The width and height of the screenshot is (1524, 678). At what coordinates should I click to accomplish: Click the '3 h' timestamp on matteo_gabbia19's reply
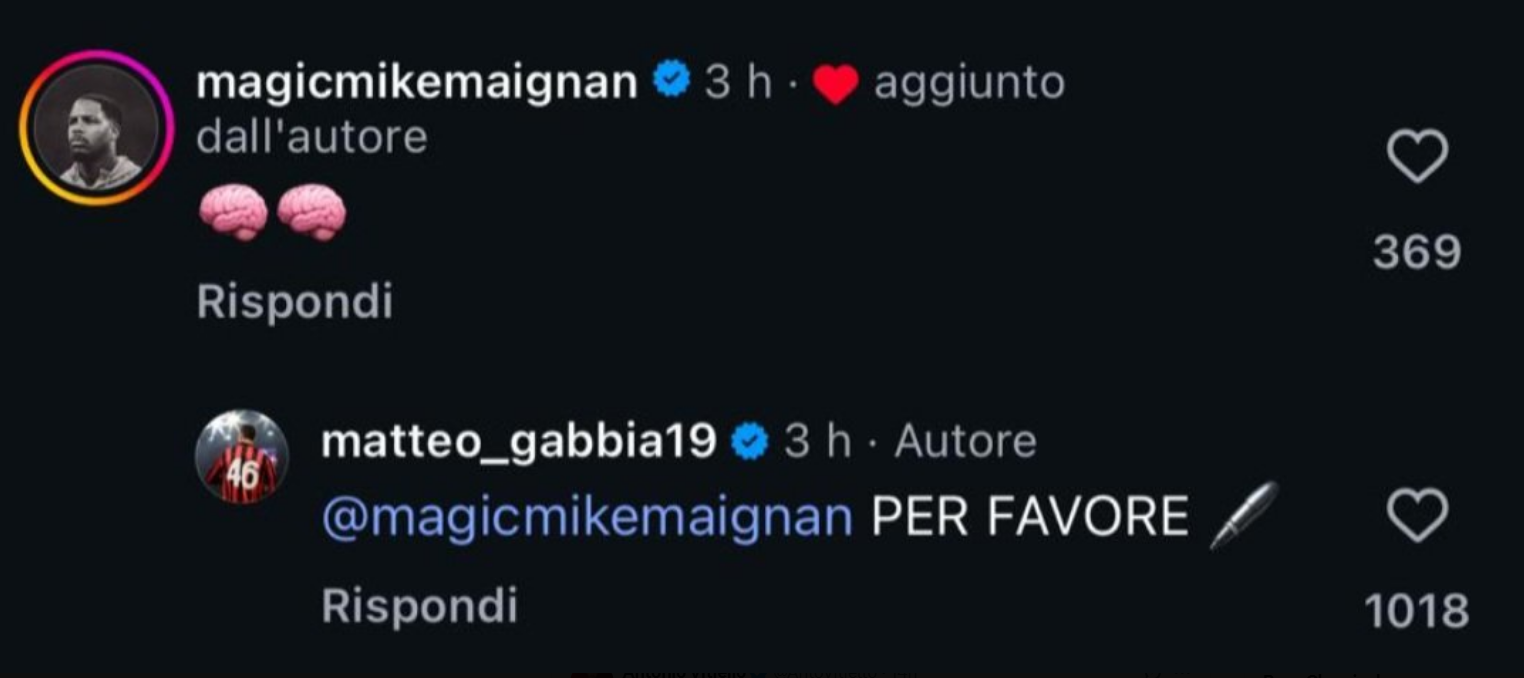817,441
